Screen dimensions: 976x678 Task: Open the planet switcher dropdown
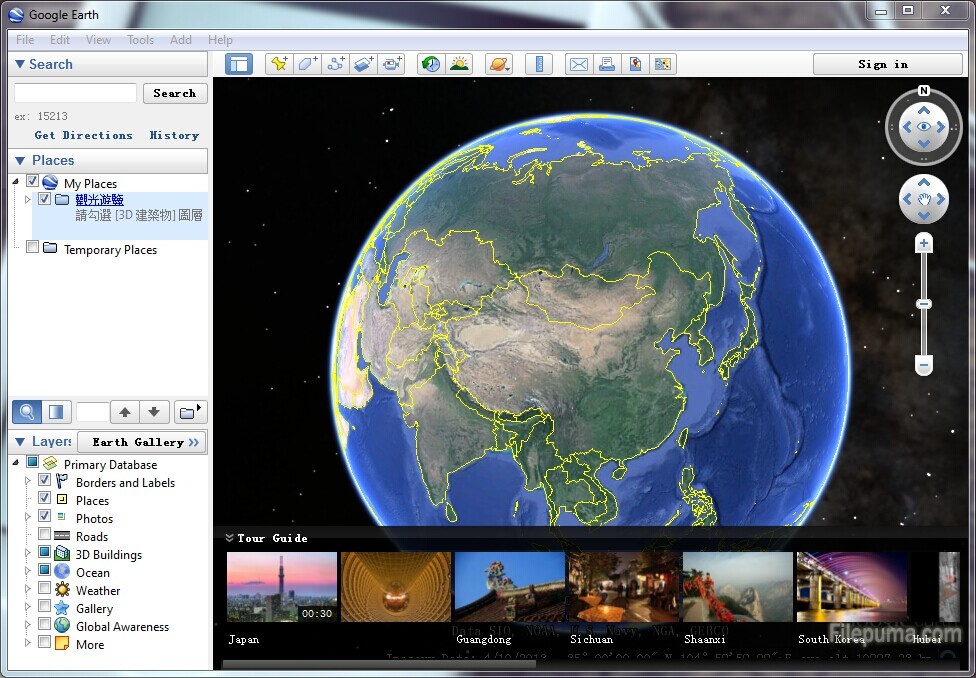coord(498,64)
